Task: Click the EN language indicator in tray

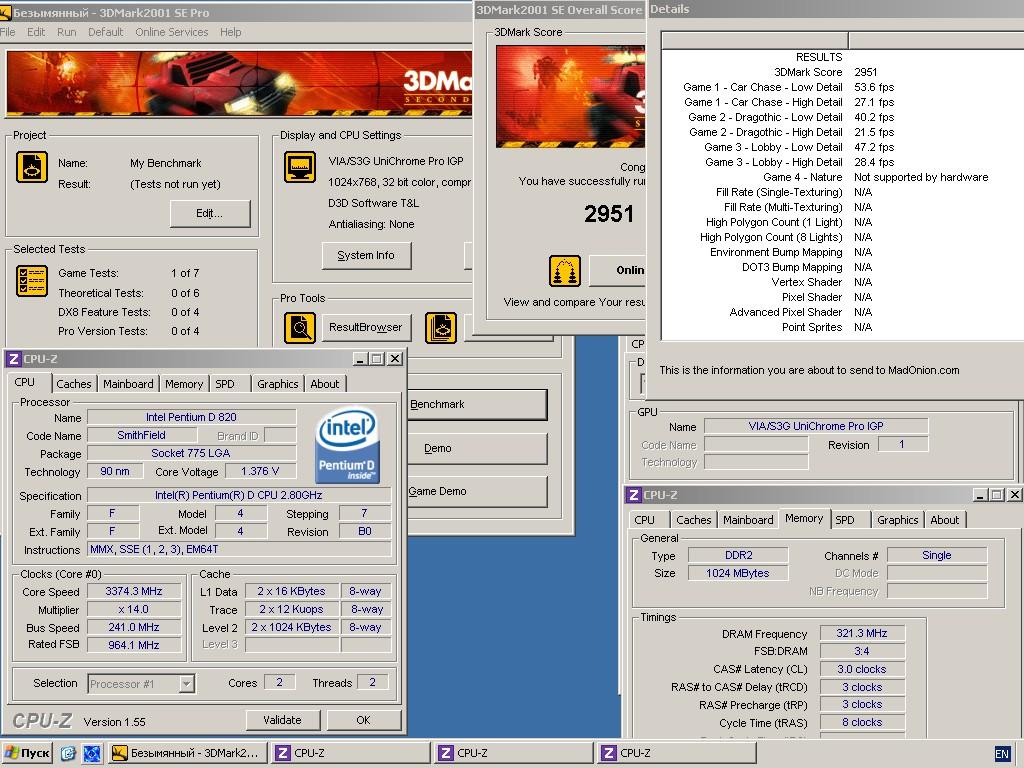Action: tap(1002, 754)
